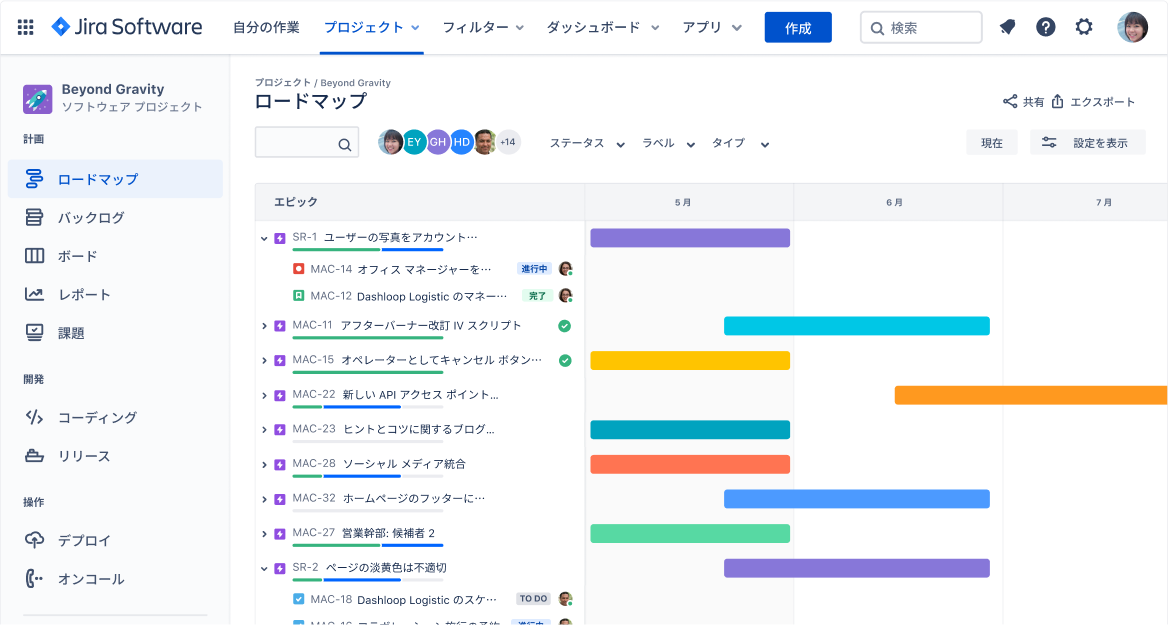Image resolution: width=1168 pixels, height=625 pixels.
Task: Toggle the HD avatar assignee filter
Action: point(461,142)
